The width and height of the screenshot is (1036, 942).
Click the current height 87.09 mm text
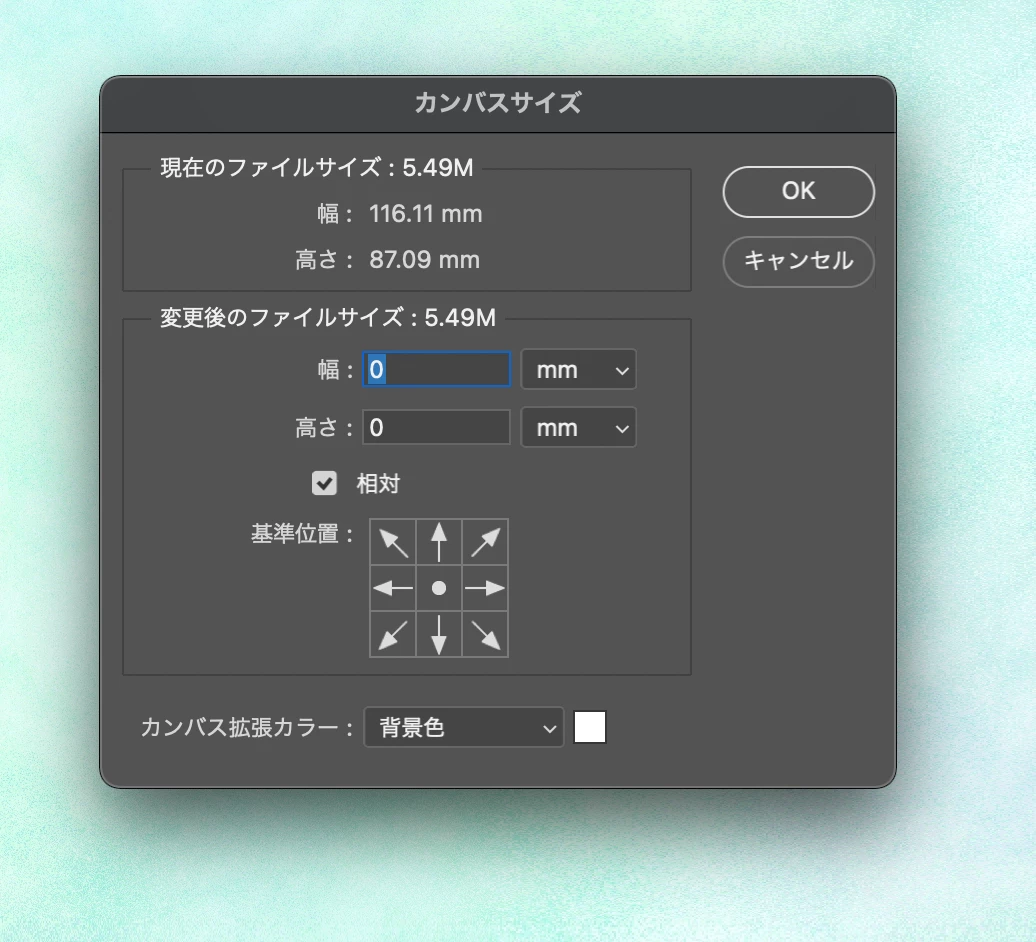[424, 260]
